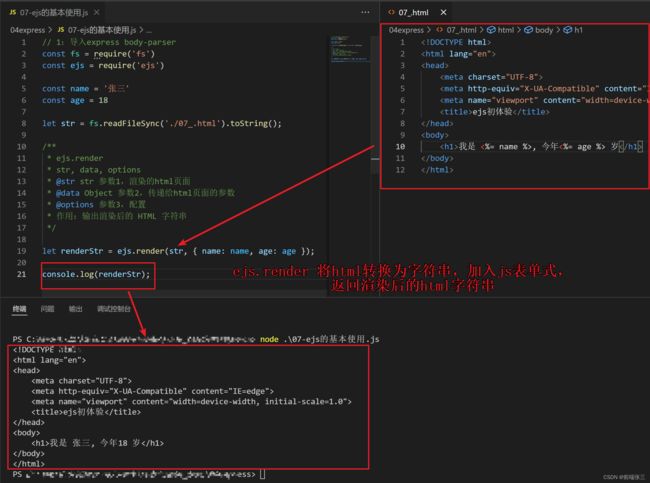Open 07-ejs的基本使用.js item in left breadcrumb
The height and width of the screenshot is (483, 650).
coord(102,30)
